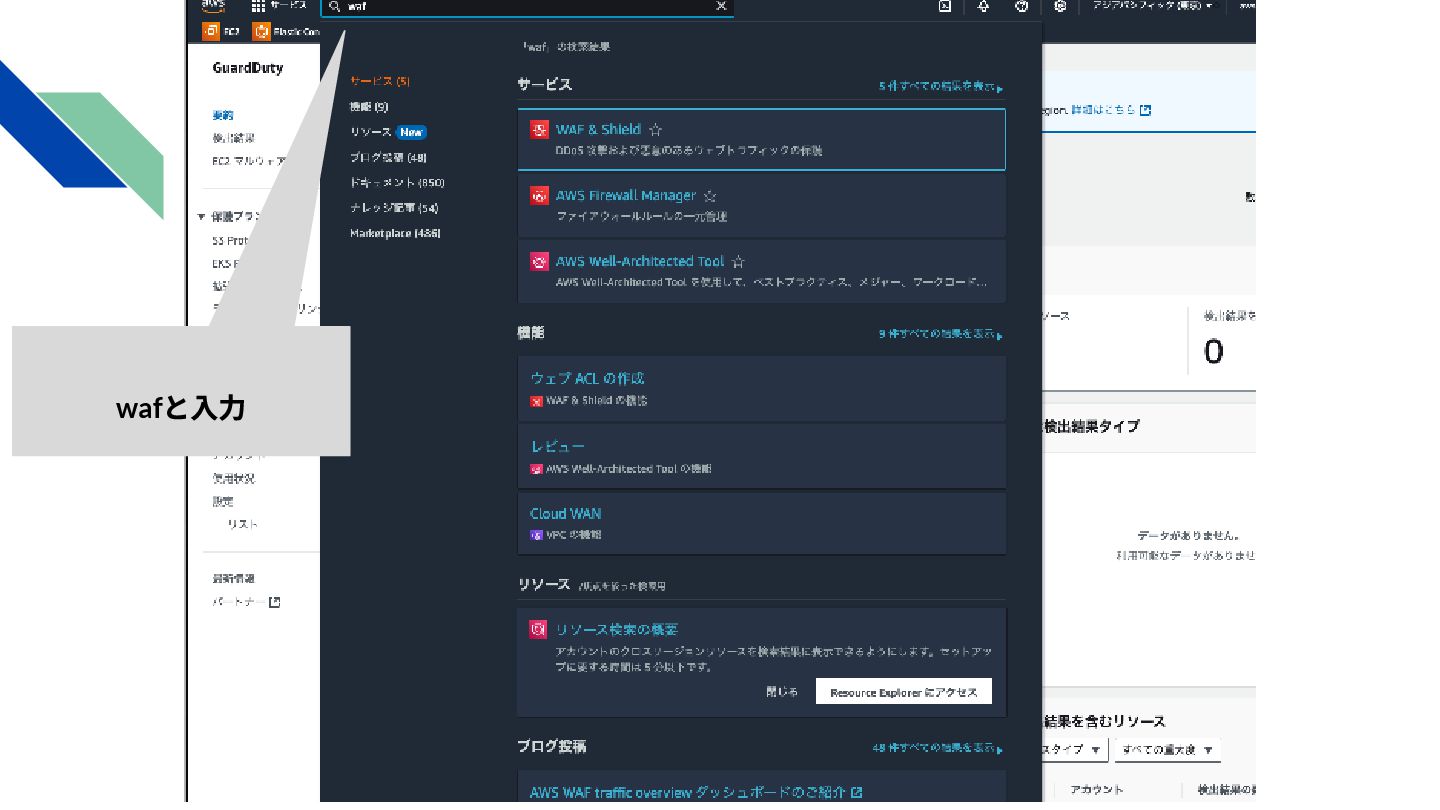Screen dimensions: 1440x810
Task: Open 検出結果 in GuardDuty sidebar
Action: tap(233, 138)
